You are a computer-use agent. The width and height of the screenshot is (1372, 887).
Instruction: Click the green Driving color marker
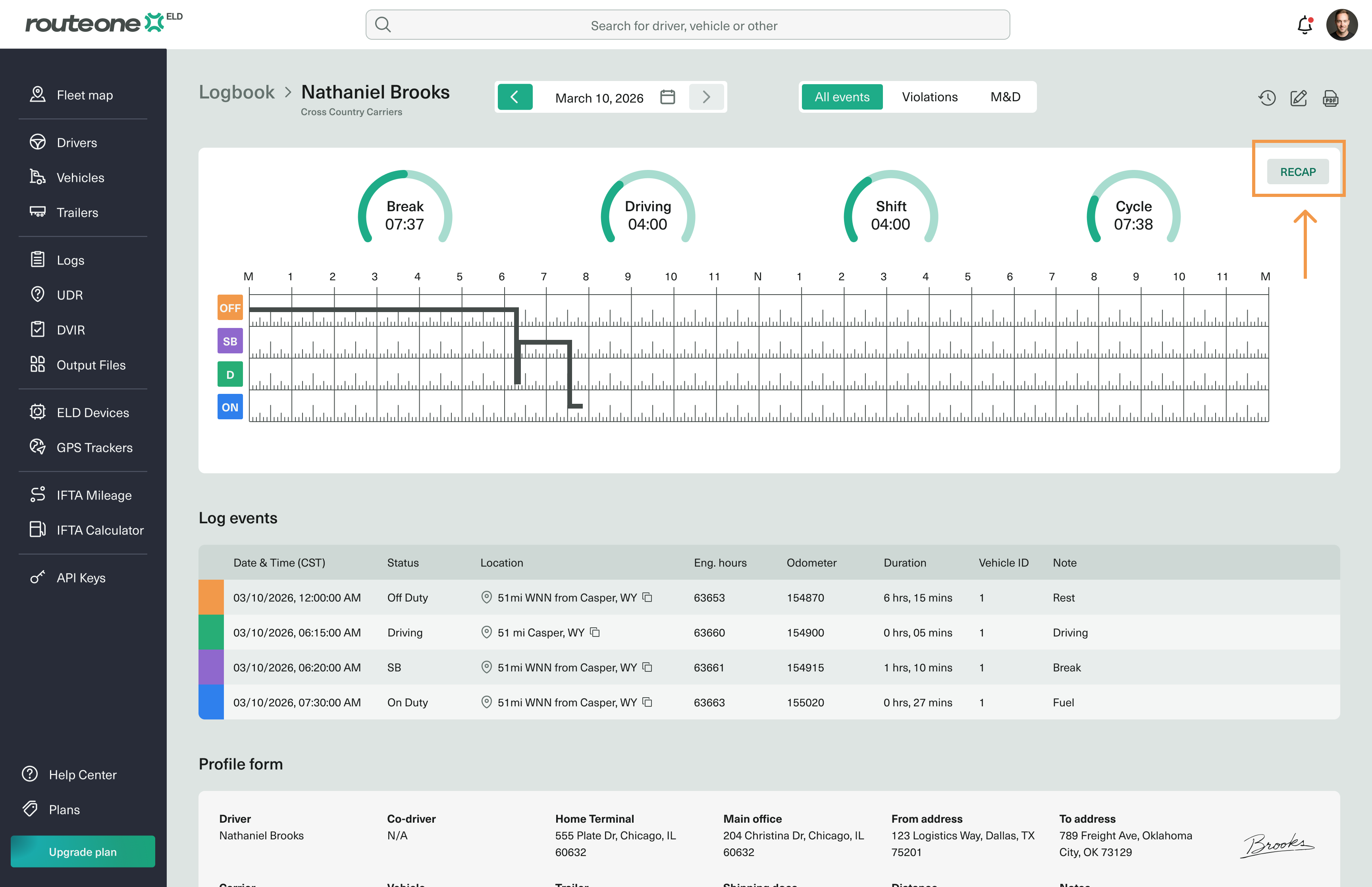coord(211,632)
